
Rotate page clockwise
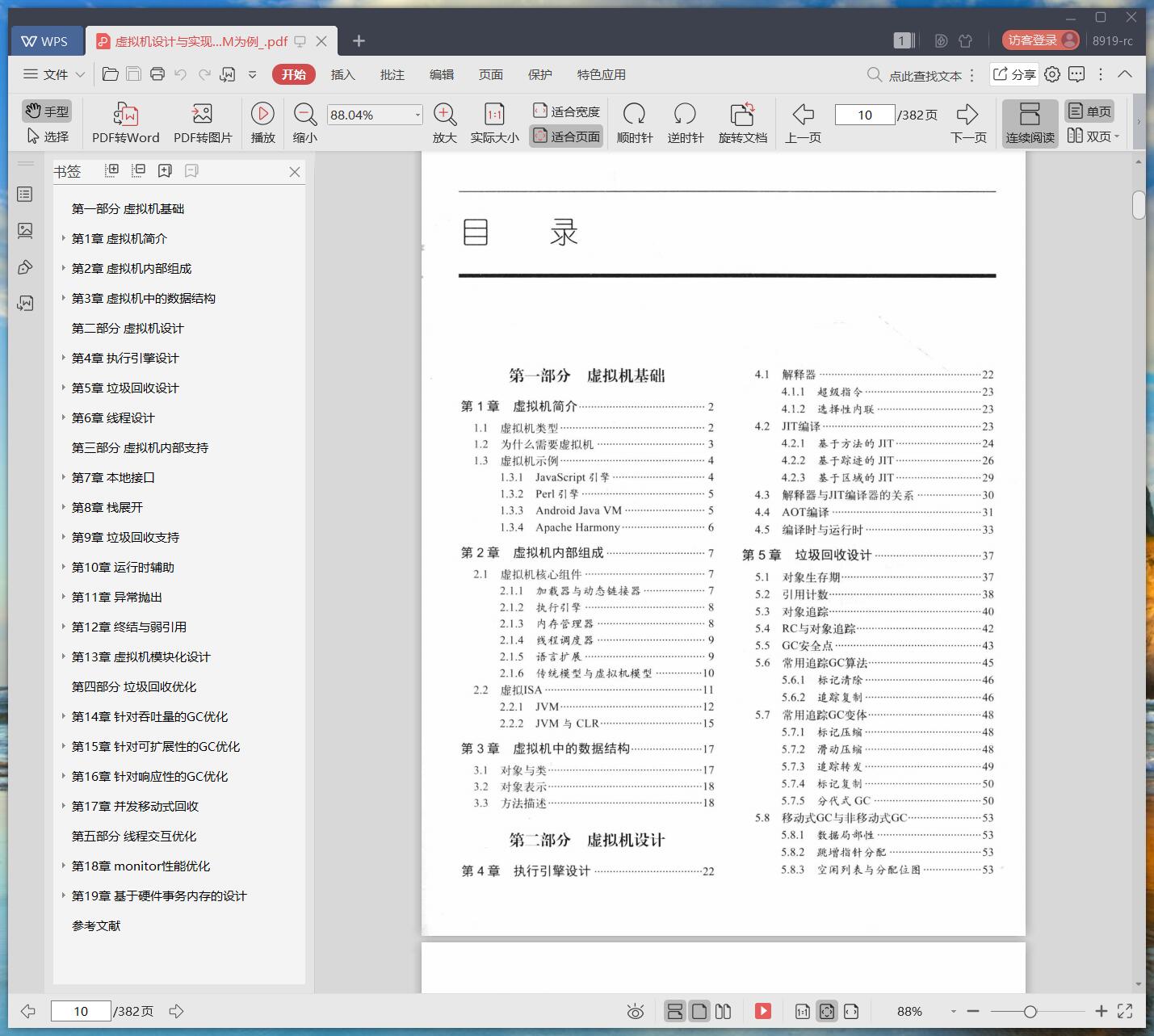[x=635, y=123]
